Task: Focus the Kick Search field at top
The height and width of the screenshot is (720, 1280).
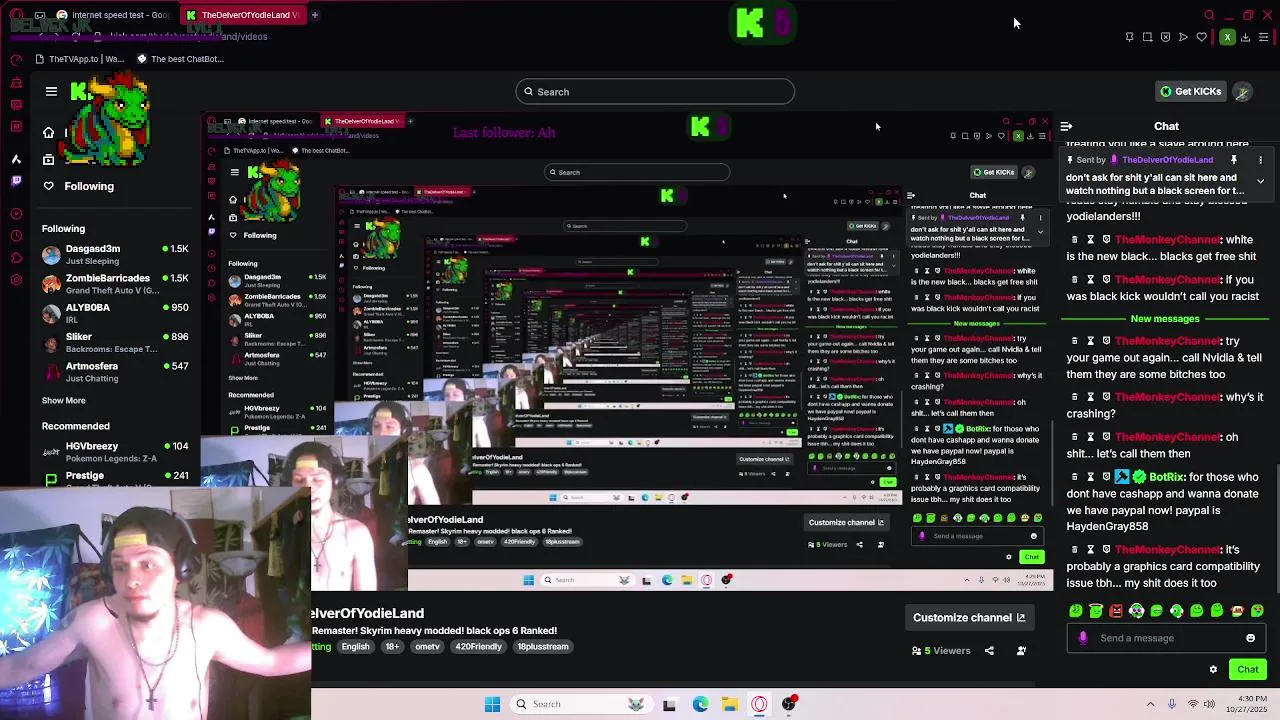Action: pos(655,92)
